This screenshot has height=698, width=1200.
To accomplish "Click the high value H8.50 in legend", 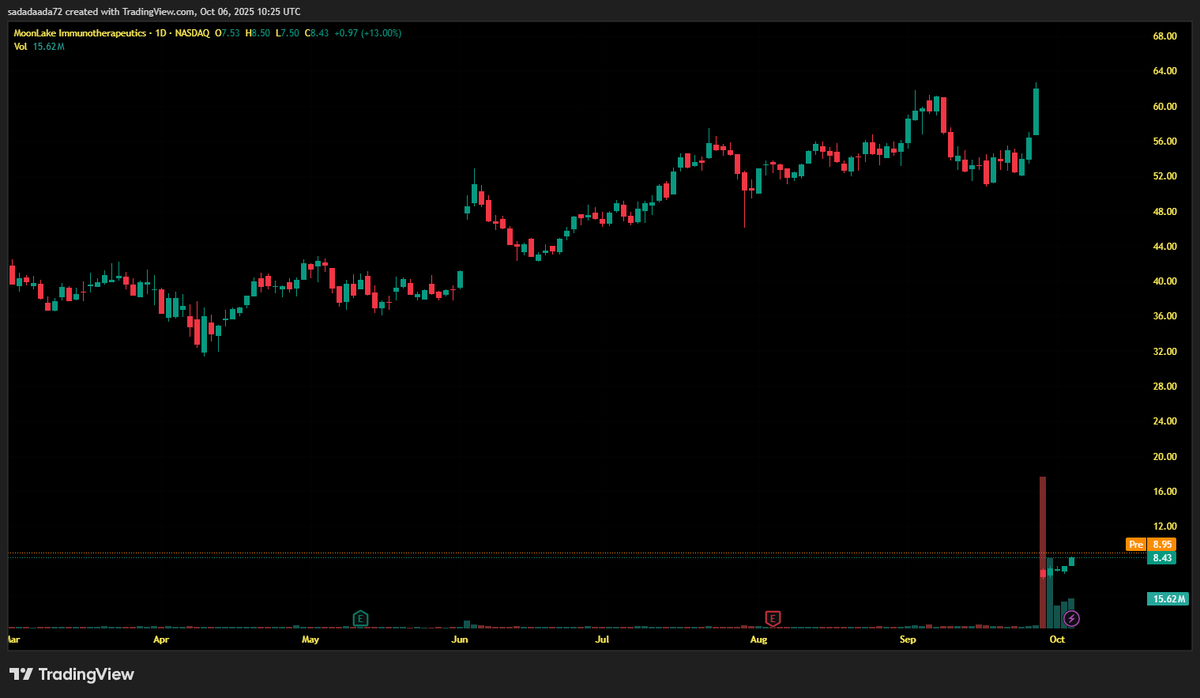I will pos(256,33).
